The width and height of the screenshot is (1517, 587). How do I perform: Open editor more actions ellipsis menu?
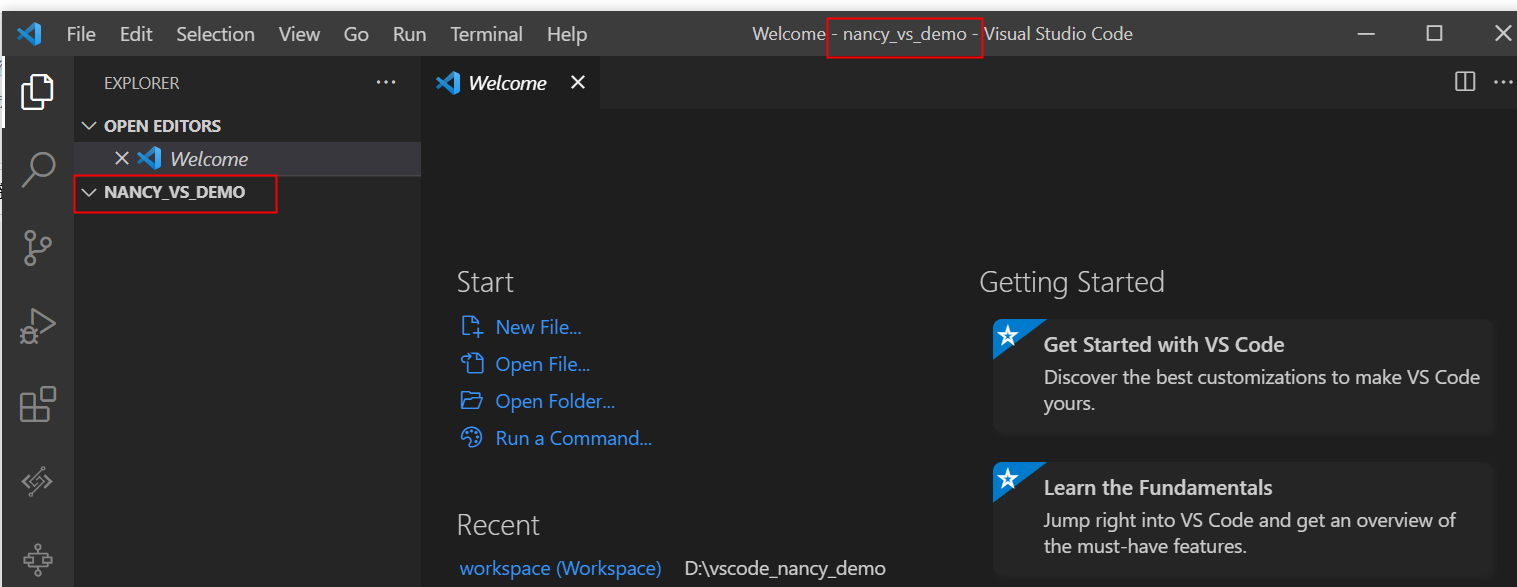click(x=1503, y=82)
